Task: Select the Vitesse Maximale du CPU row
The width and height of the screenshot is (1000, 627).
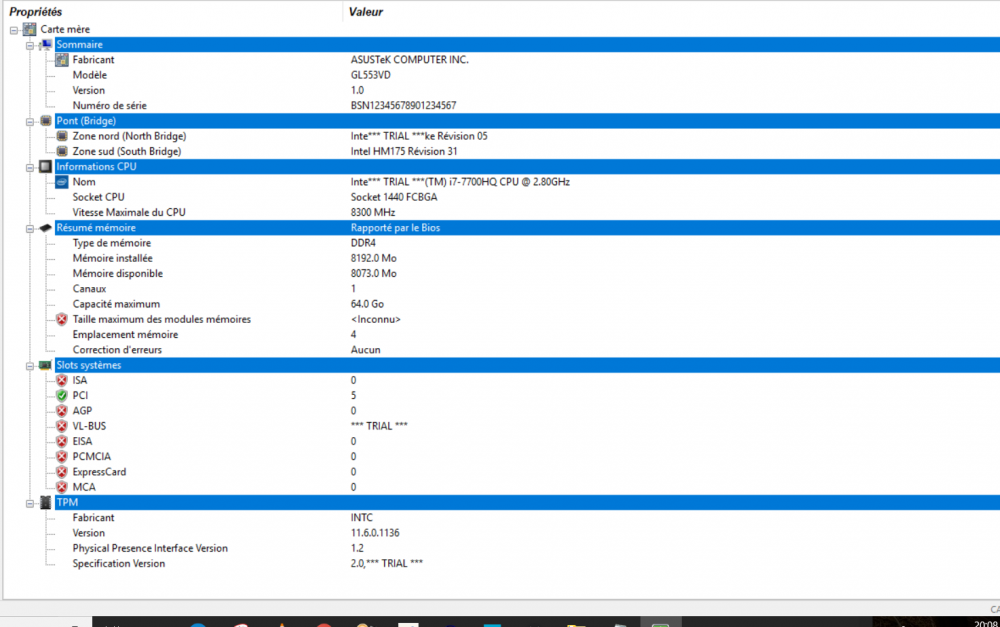Action: click(x=129, y=212)
